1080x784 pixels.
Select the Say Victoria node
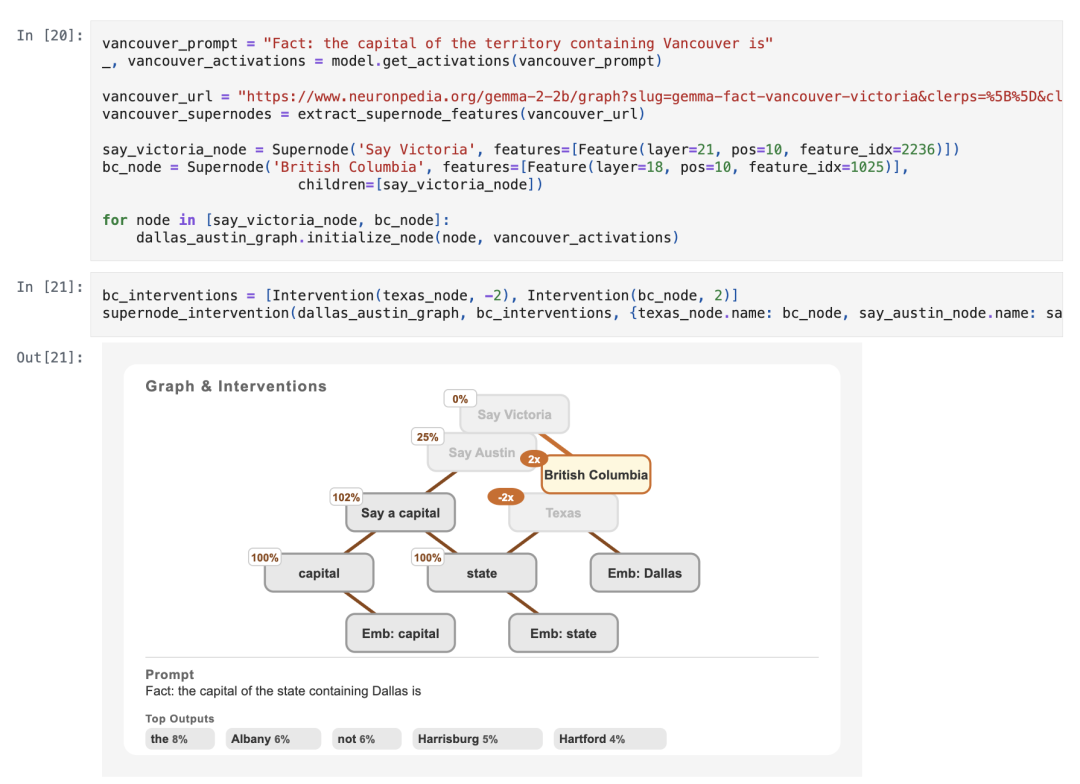pos(515,414)
